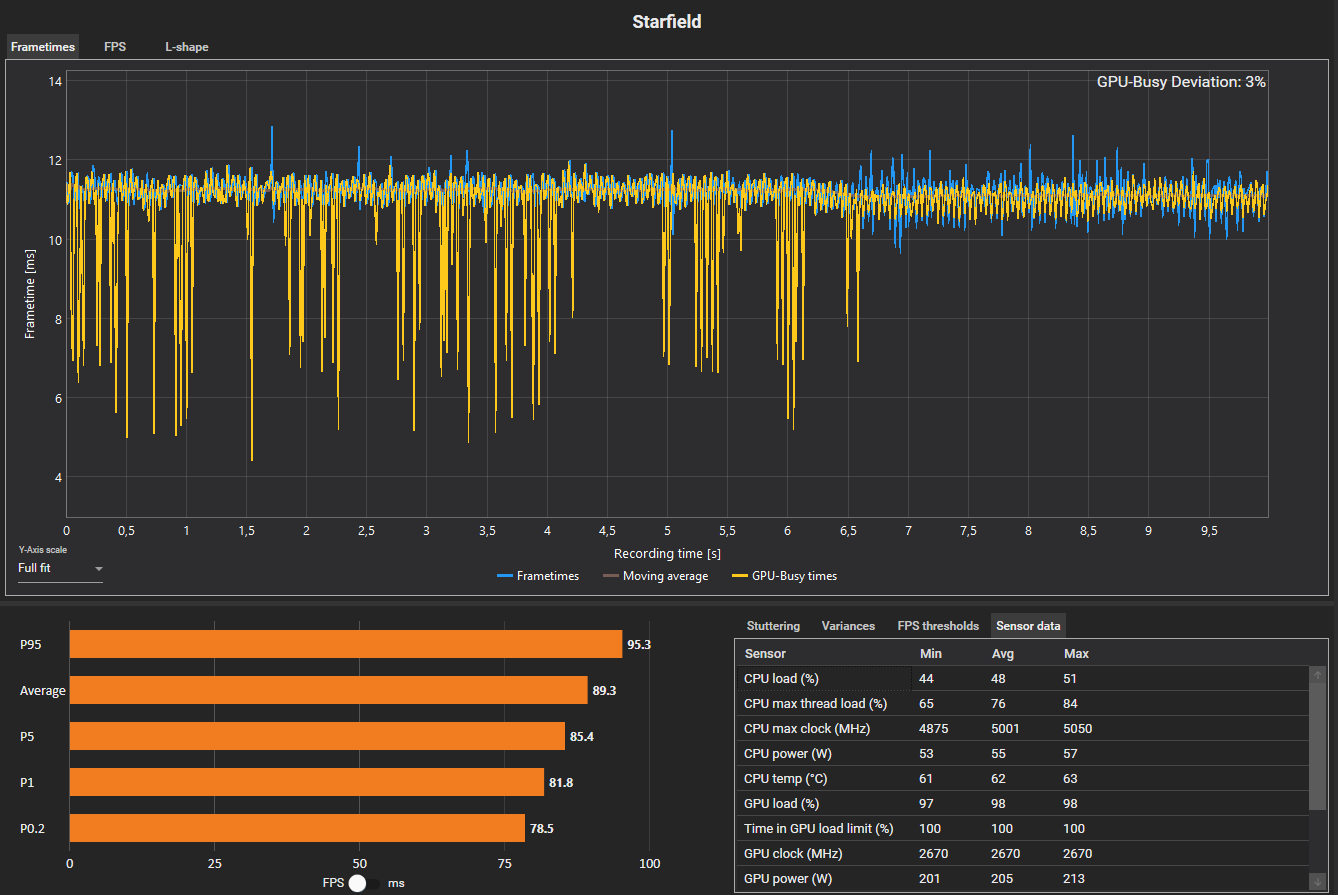This screenshot has width=1338, height=895.
Task: Click the P0.2 bar showing 78.5
Action: (x=297, y=828)
